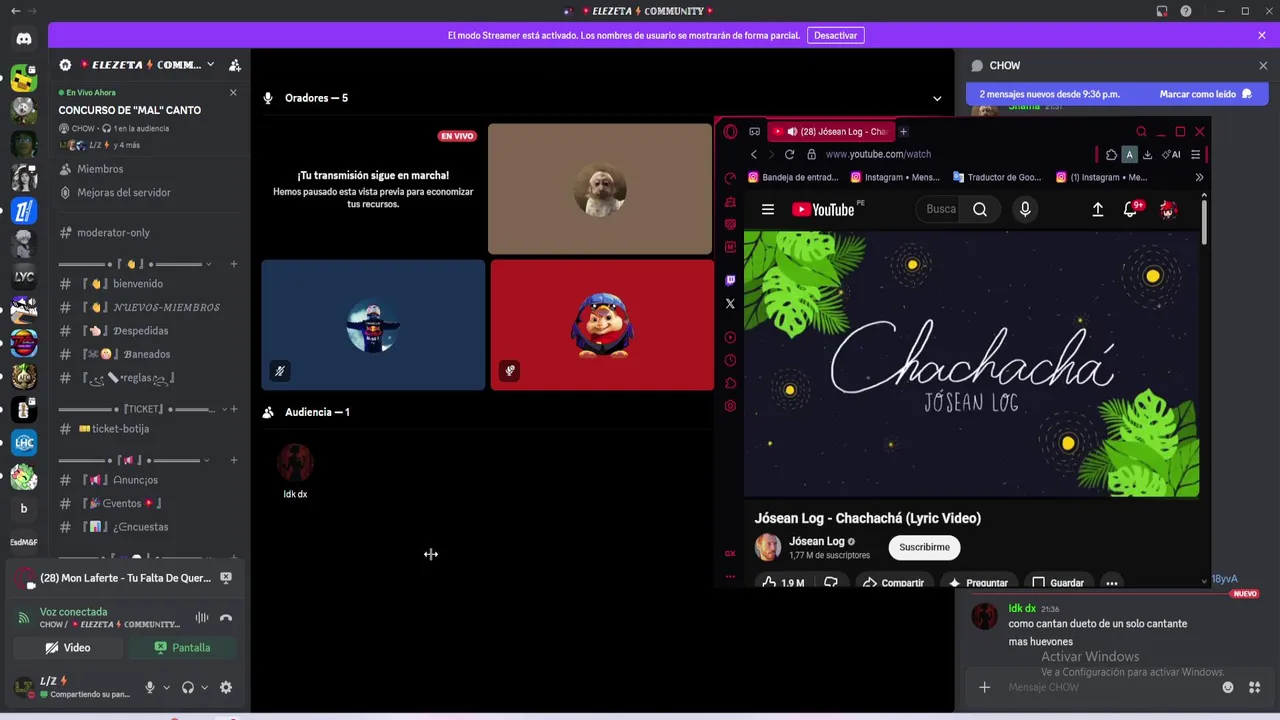
Task: Collapse the bienvenido category header
Action: click(x=136, y=264)
